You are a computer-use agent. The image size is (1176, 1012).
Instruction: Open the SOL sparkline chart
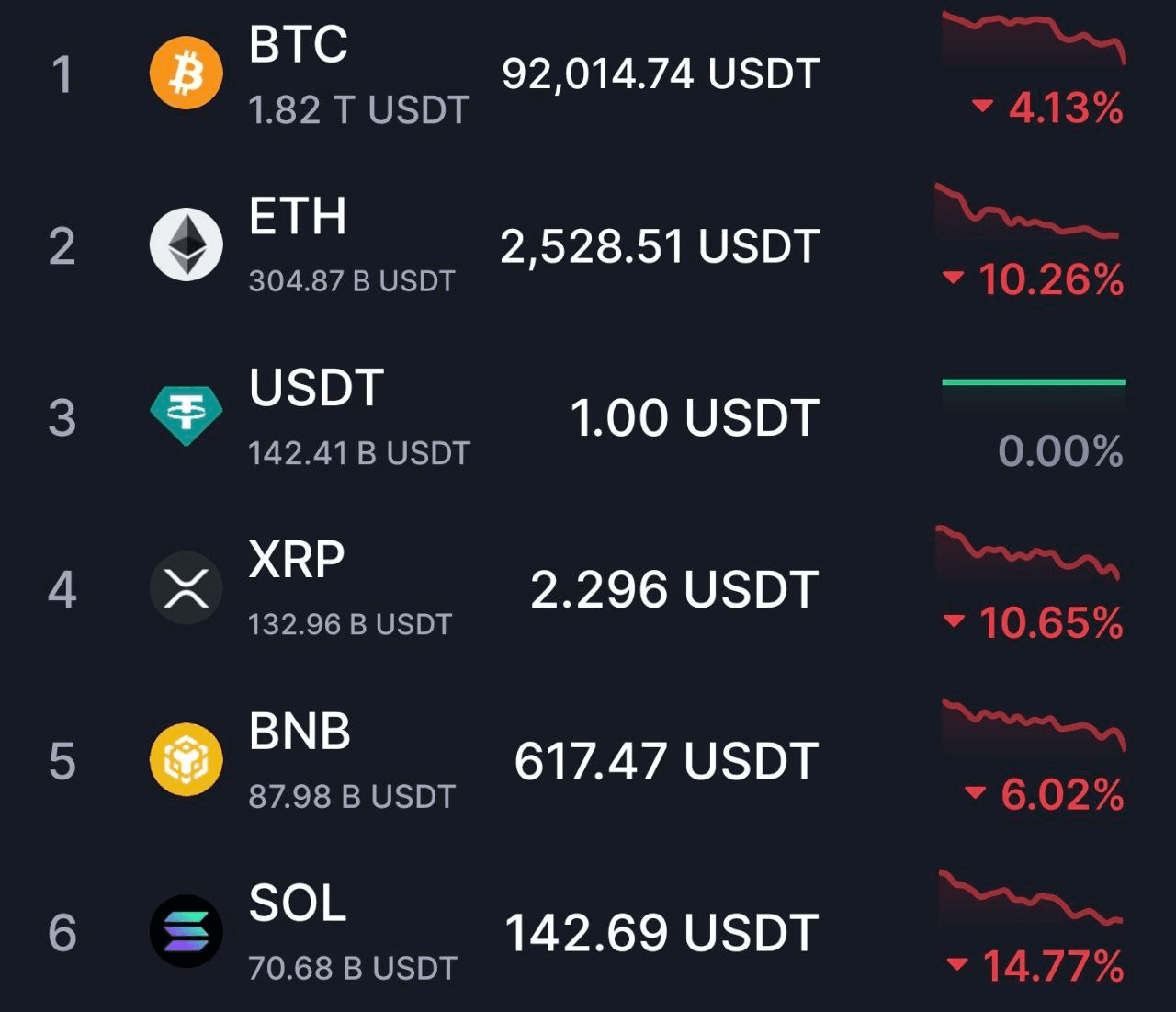tap(1030, 898)
